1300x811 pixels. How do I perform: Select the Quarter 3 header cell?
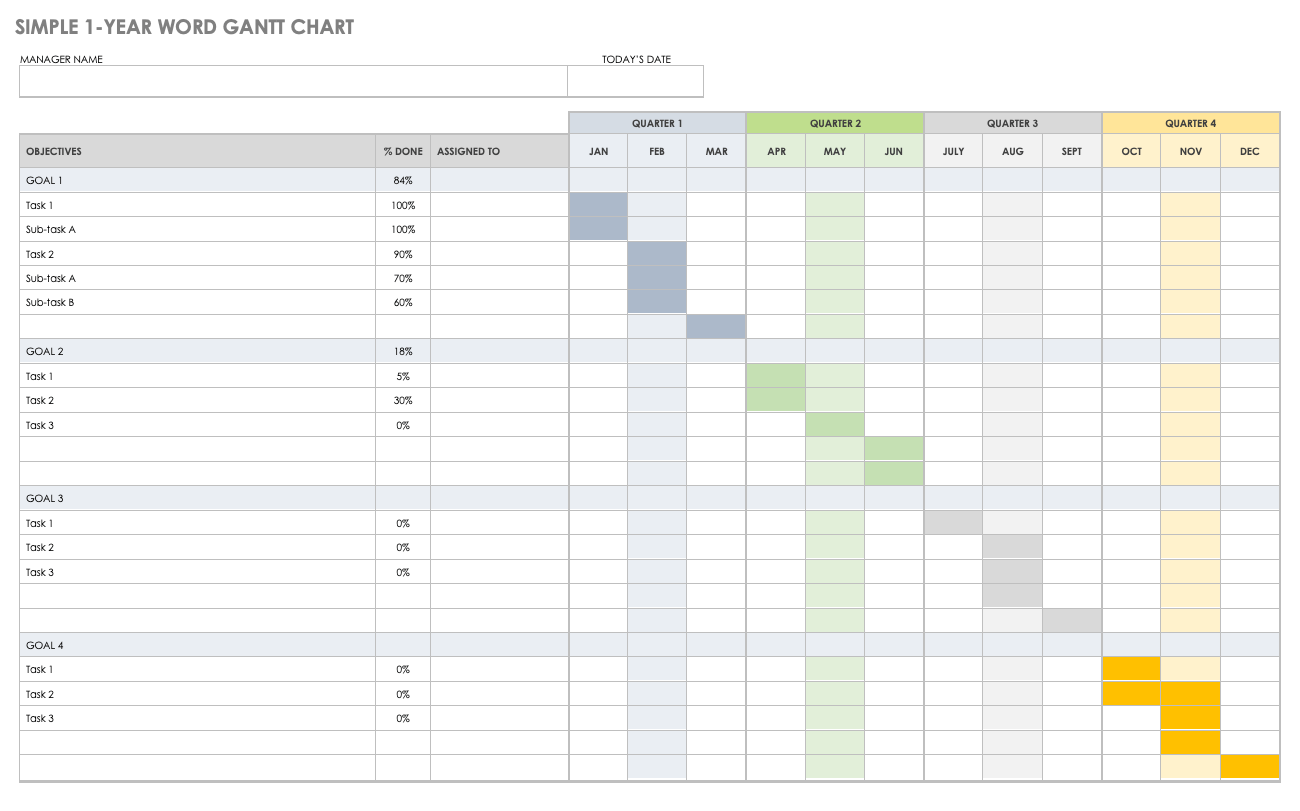(1012, 123)
